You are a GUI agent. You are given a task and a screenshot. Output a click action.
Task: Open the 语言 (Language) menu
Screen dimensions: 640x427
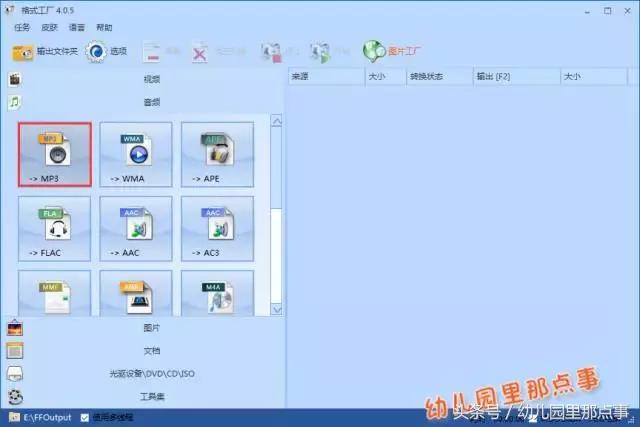coord(77,27)
